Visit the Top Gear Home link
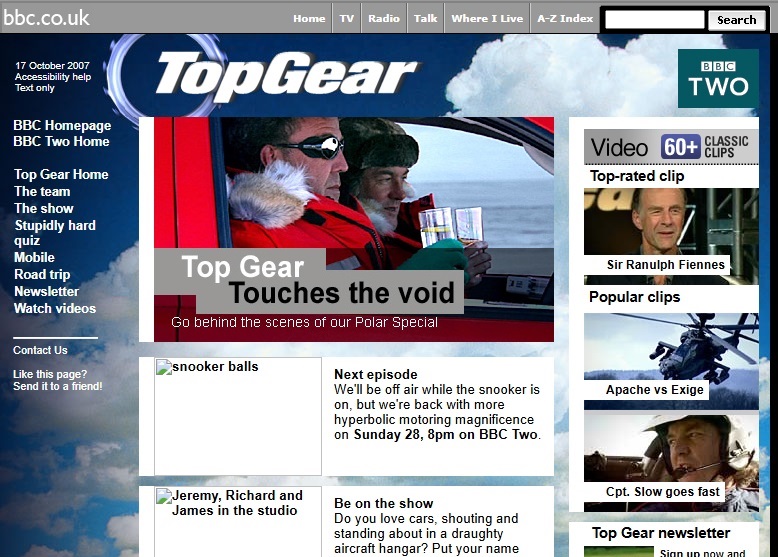Screen dimensions: 778x557 click(x=61, y=174)
